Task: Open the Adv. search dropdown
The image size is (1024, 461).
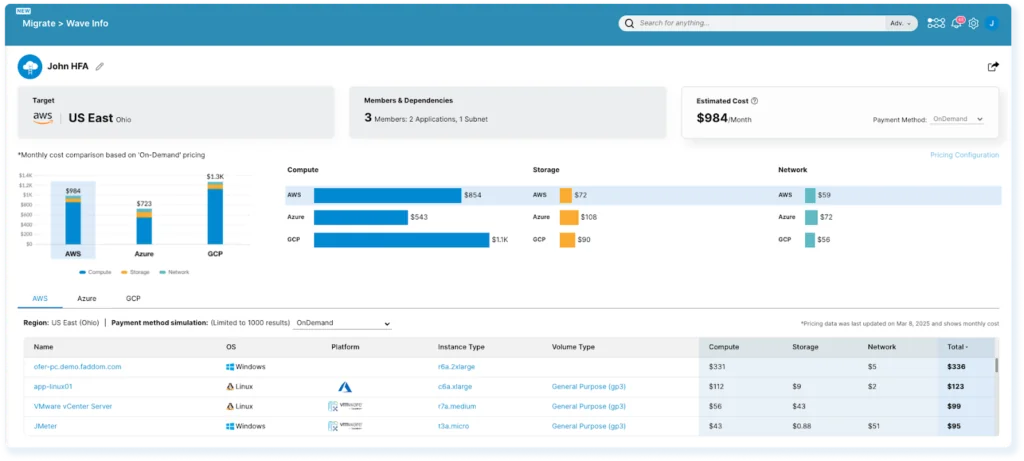Action: coord(899,23)
